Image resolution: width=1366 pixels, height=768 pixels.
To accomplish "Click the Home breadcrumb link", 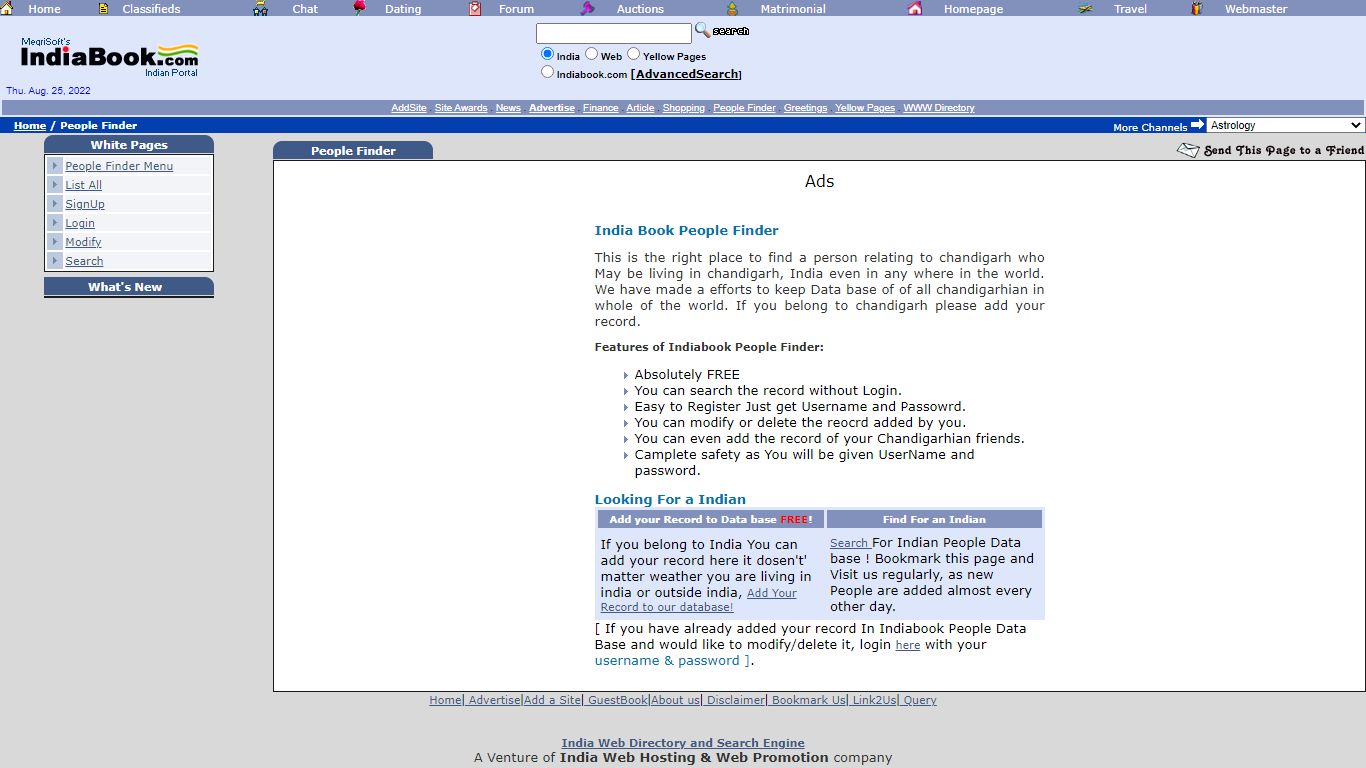I will 30,126.
